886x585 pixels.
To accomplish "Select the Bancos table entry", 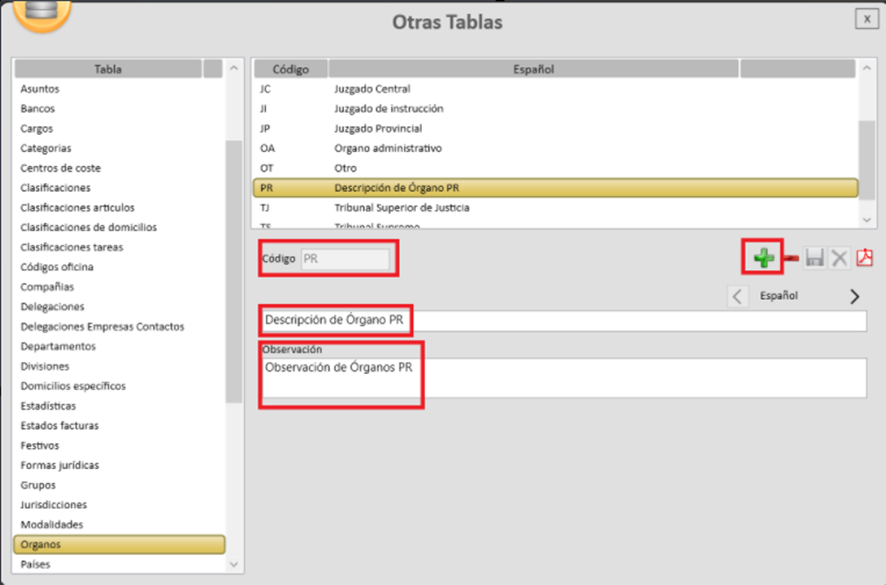I will [x=38, y=109].
